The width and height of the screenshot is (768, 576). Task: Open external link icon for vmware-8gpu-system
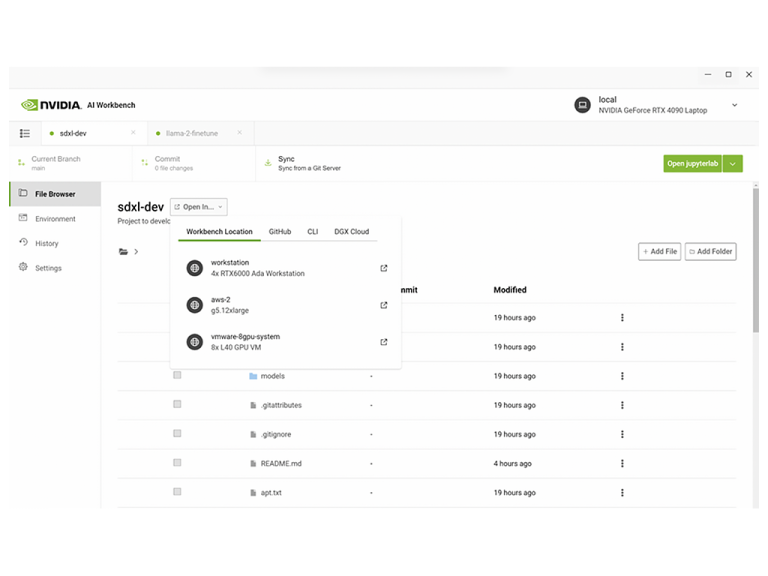pyautogui.click(x=384, y=342)
